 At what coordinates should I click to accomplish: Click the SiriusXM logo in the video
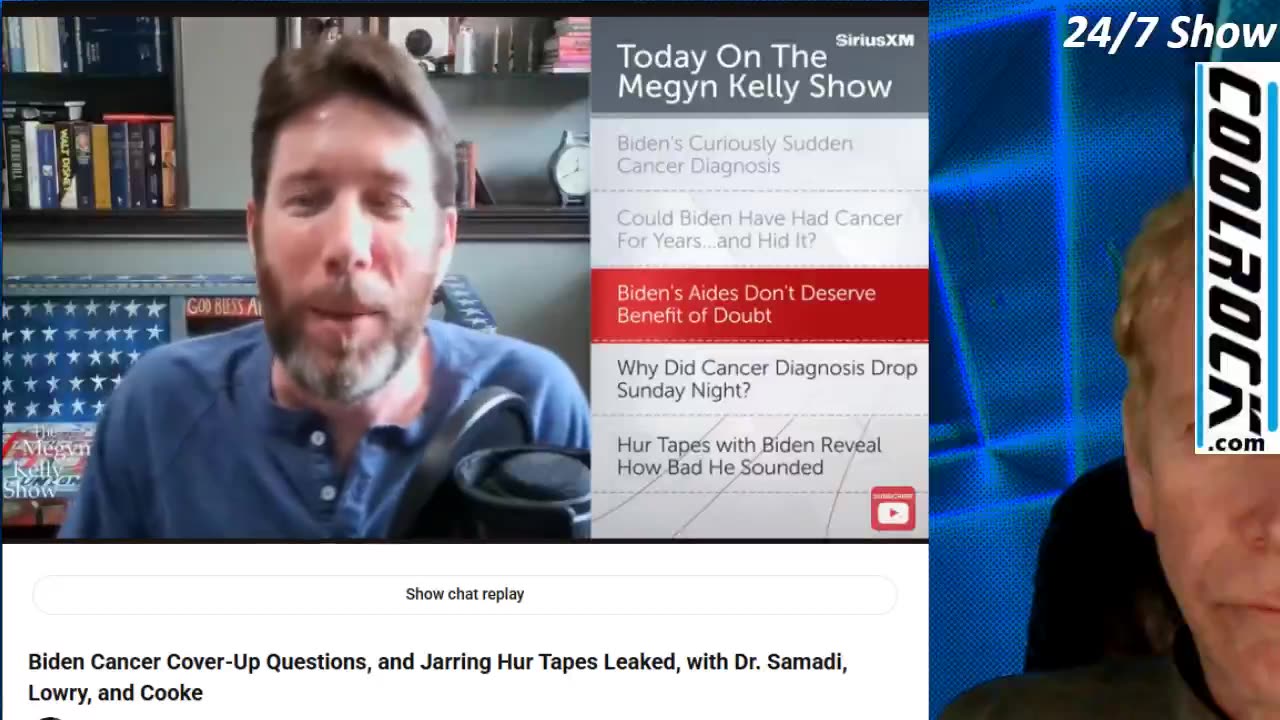(x=874, y=40)
